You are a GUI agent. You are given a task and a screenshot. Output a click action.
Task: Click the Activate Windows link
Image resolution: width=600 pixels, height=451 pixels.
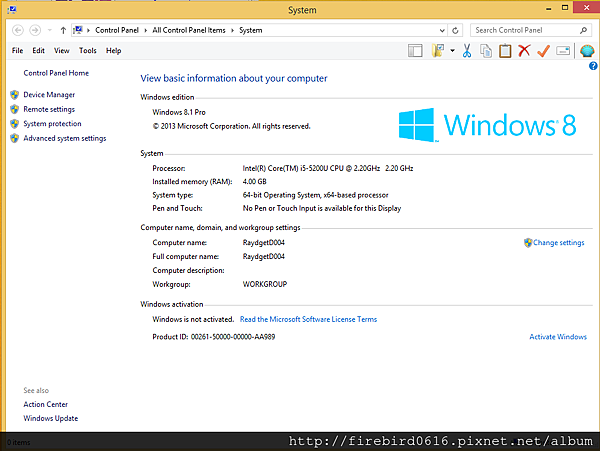[558, 337]
